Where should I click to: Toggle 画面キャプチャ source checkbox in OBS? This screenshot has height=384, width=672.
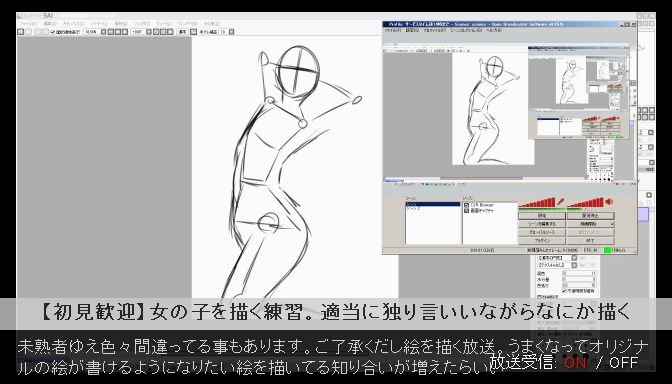(466, 211)
